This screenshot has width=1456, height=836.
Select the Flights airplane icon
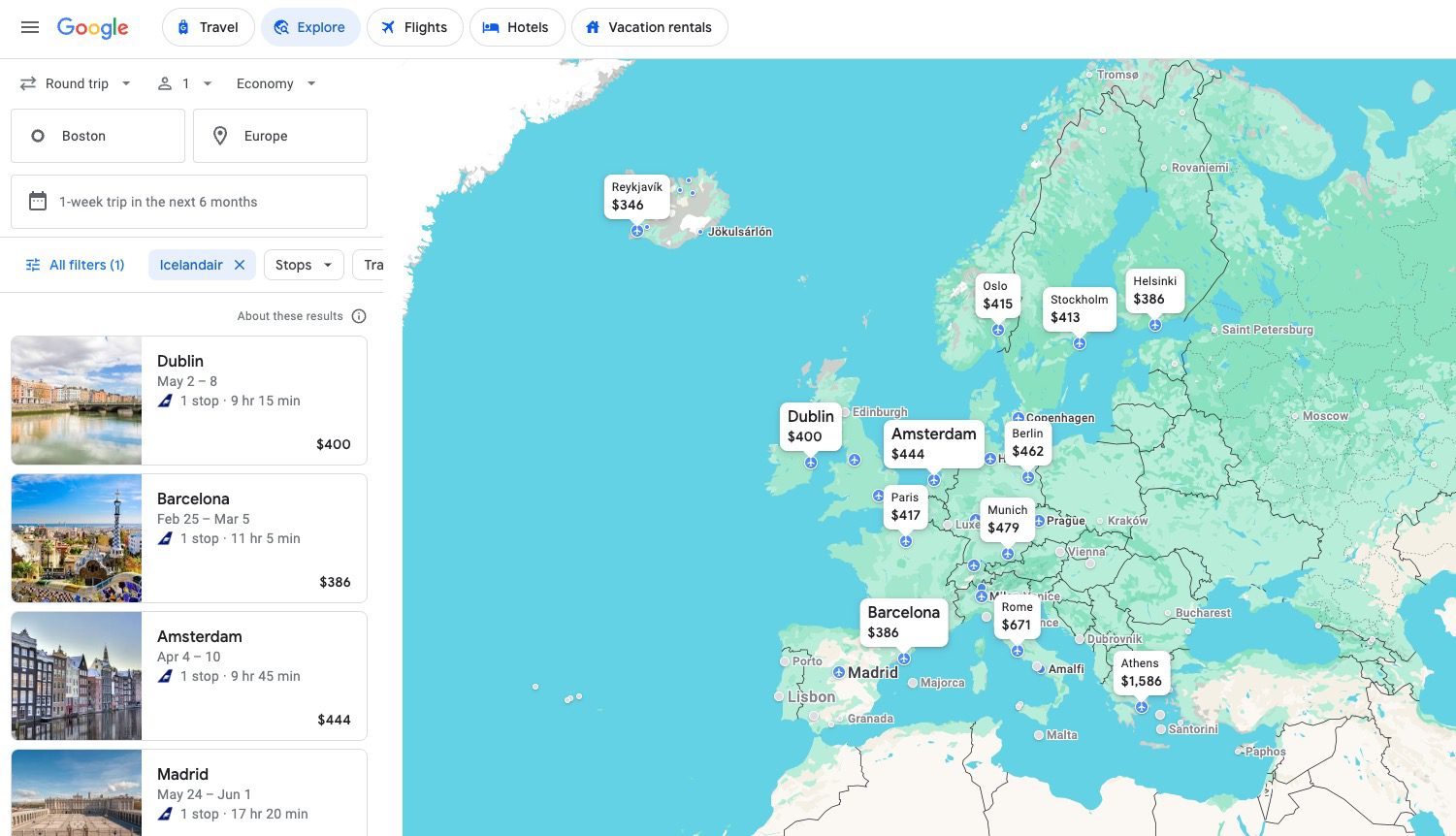click(x=387, y=27)
